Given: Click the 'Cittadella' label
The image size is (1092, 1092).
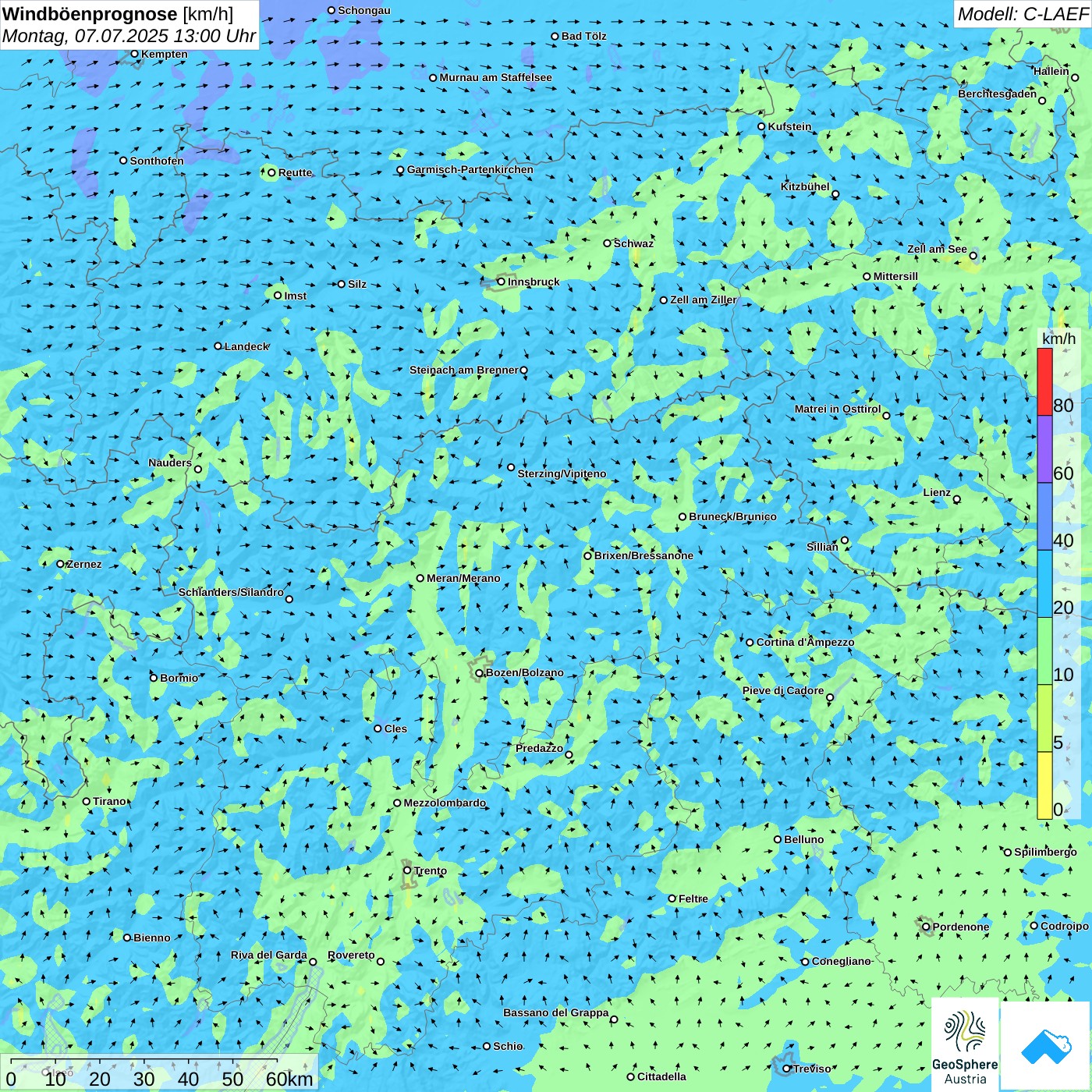Looking at the screenshot, I should click(x=661, y=1076).
